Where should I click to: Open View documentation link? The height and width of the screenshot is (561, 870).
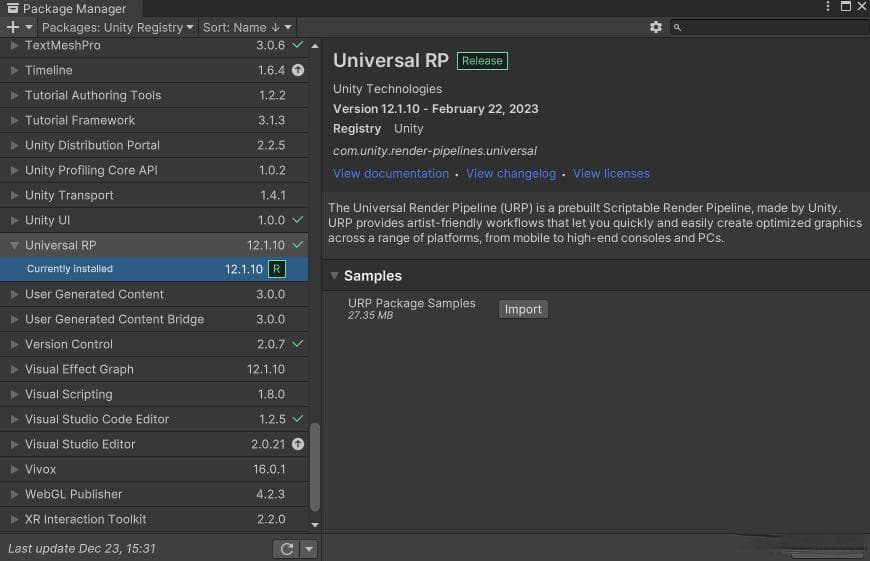coord(391,174)
